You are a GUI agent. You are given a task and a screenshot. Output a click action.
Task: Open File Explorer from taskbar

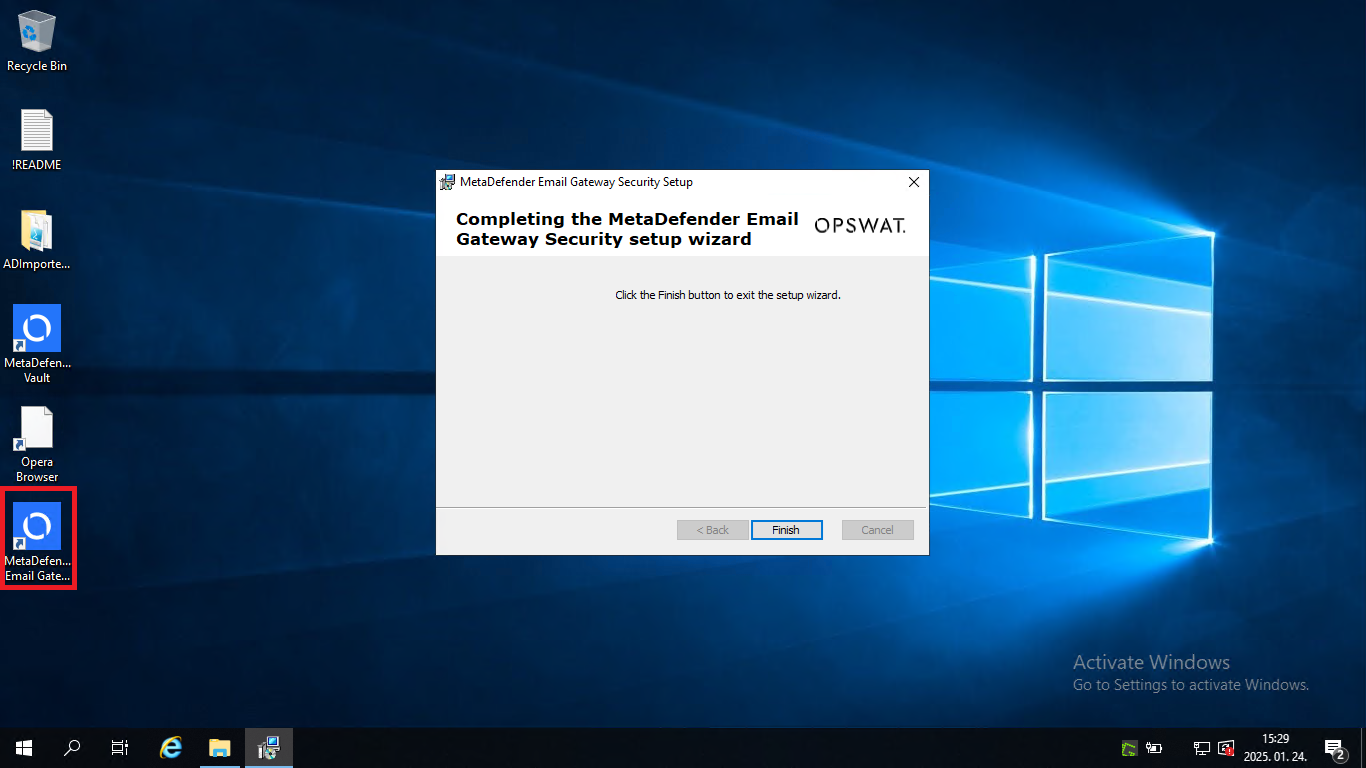tap(220, 747)
